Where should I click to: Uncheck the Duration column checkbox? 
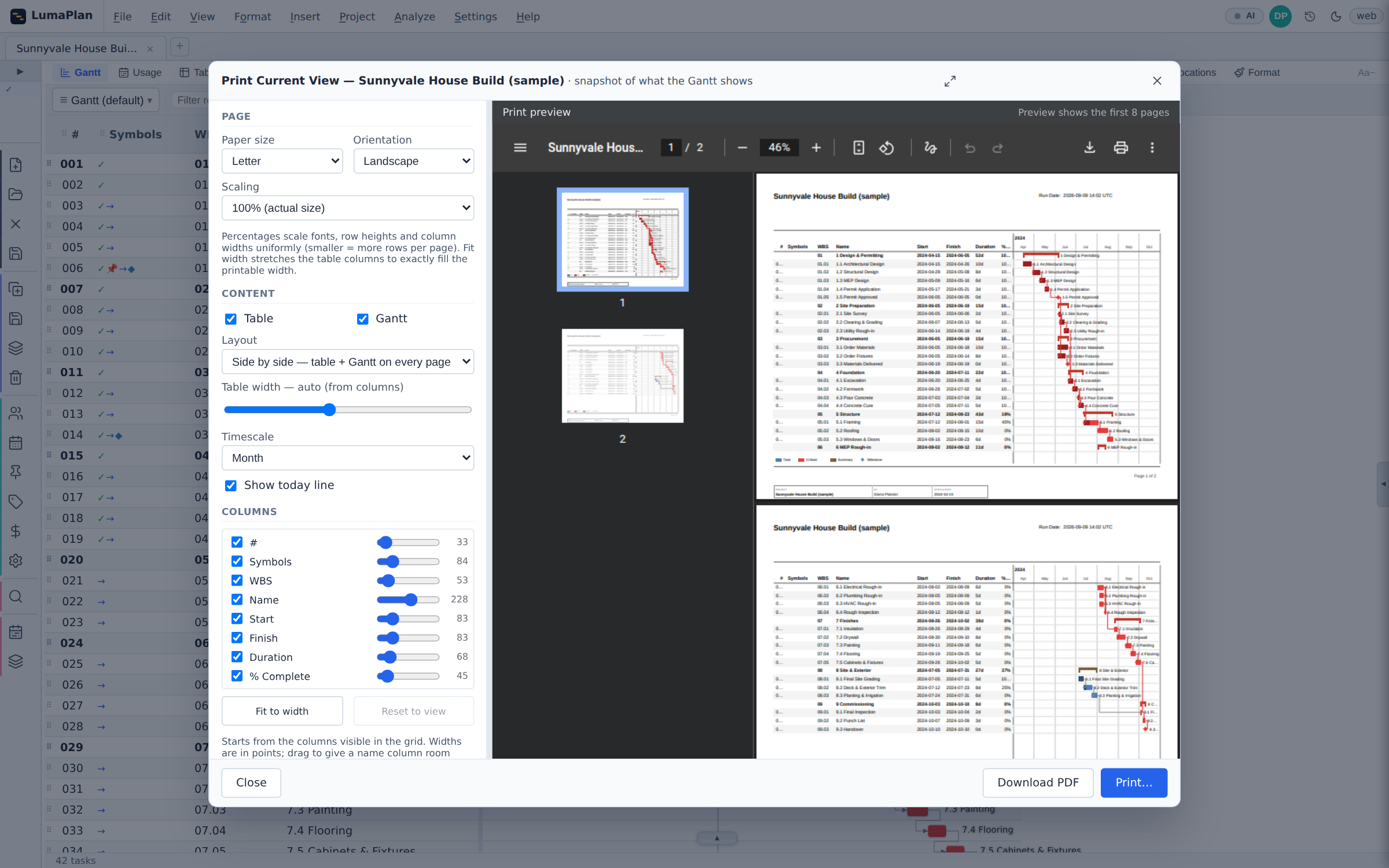[x=237, y=657]
